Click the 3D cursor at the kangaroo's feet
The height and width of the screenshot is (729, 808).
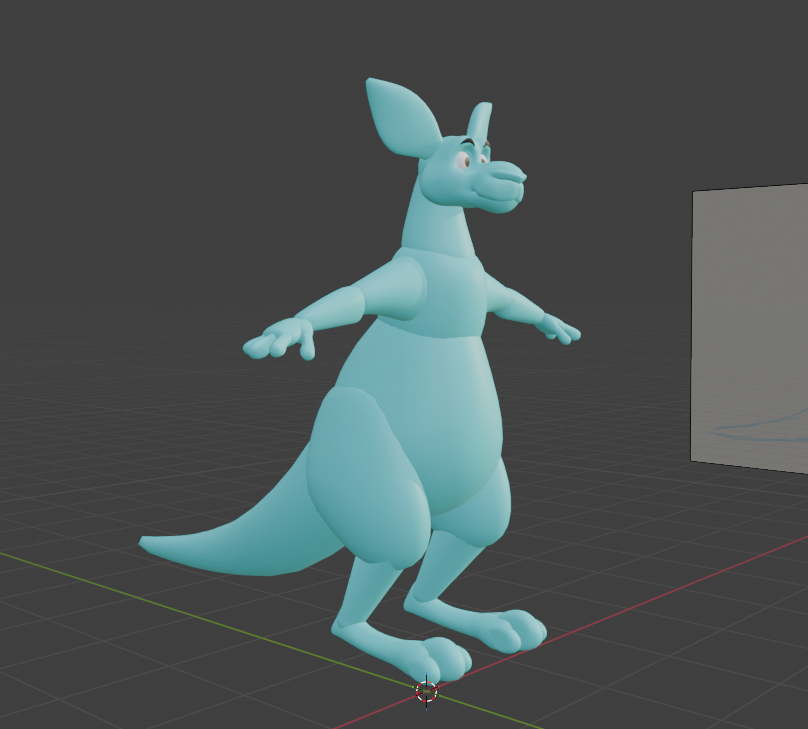point(426,690)
